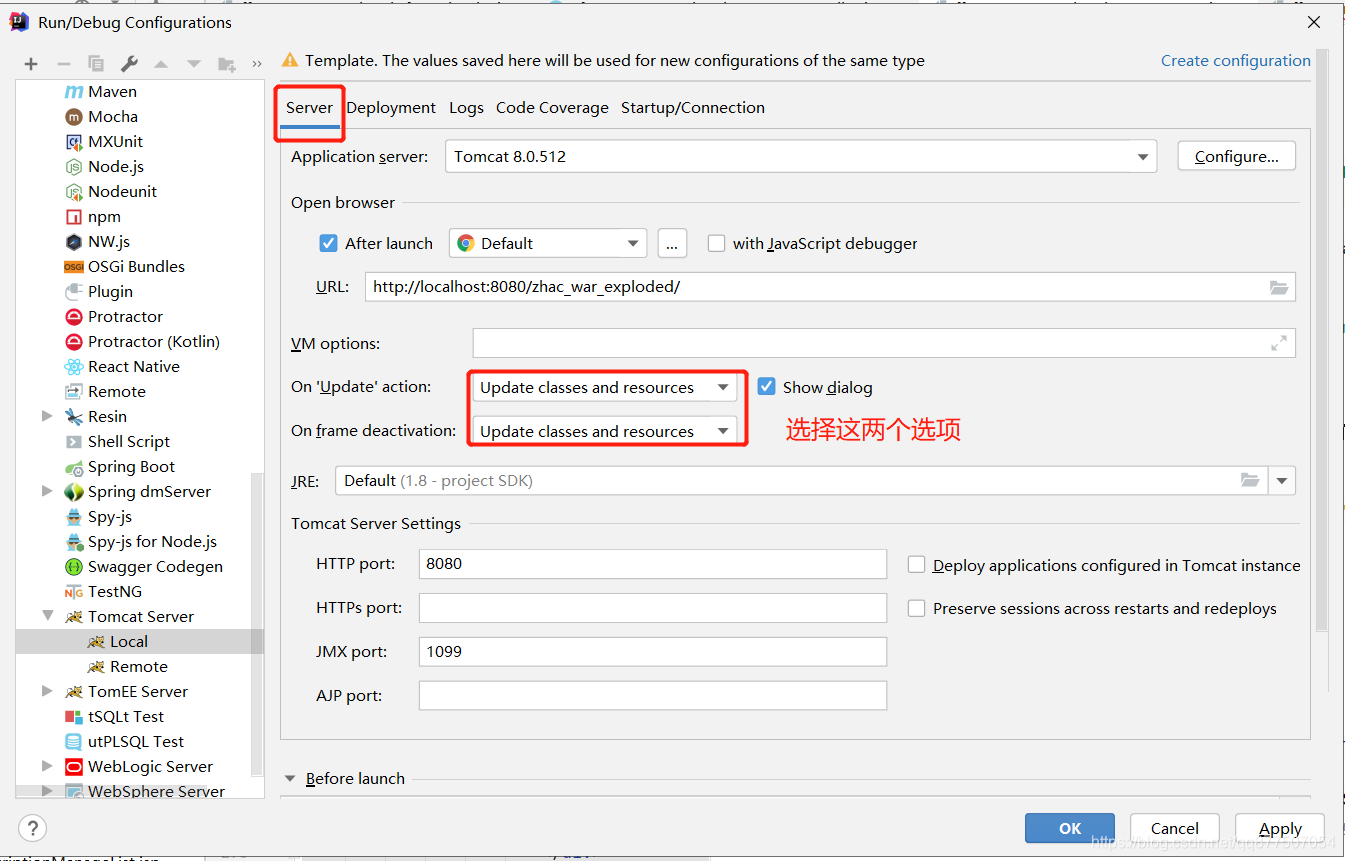Screen dimensions: 1345x861
Task: Click the AJP port field
Action: [652, 695]
